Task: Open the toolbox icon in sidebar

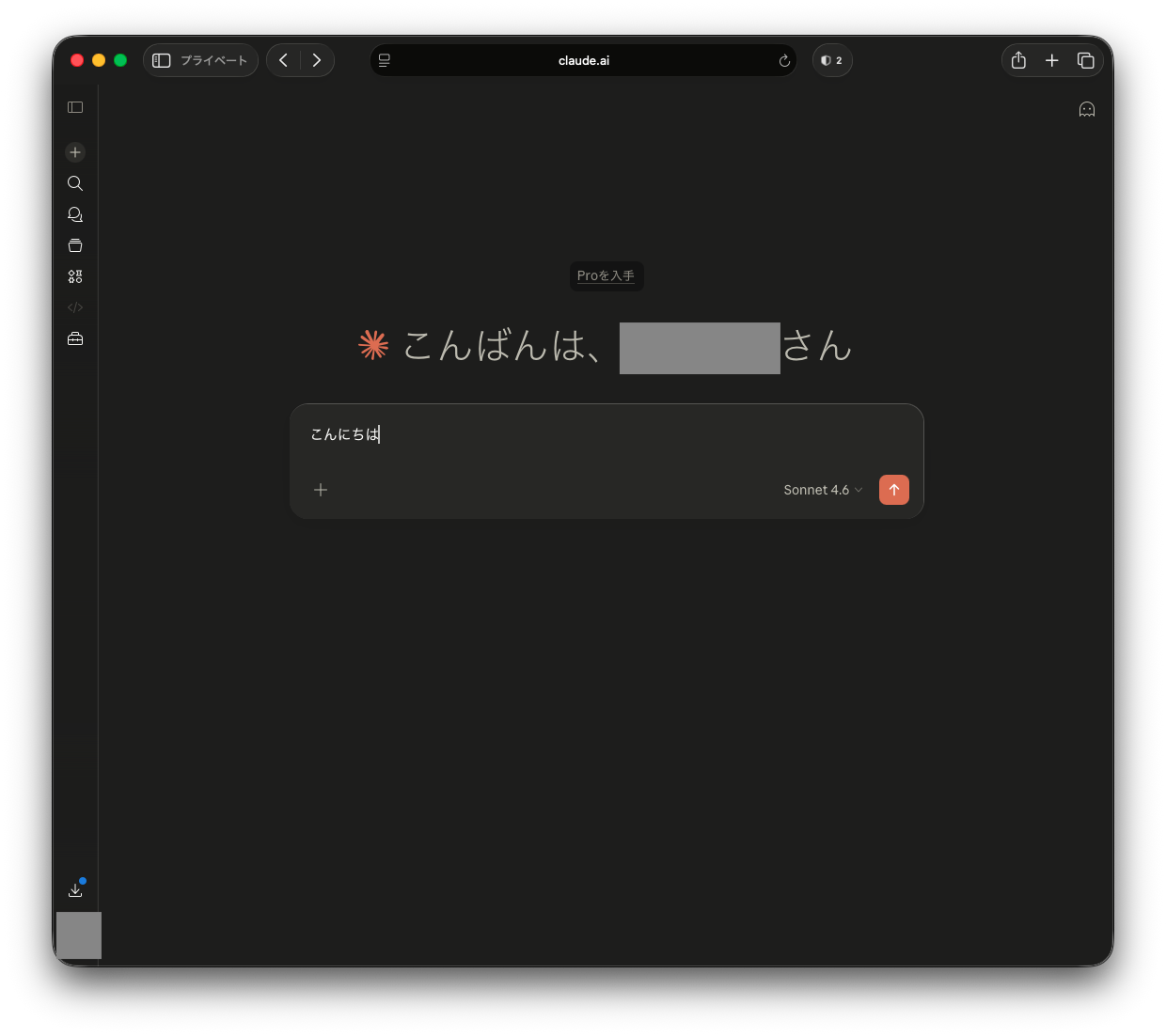Action: pyautogui.click(x=75, y=338)
